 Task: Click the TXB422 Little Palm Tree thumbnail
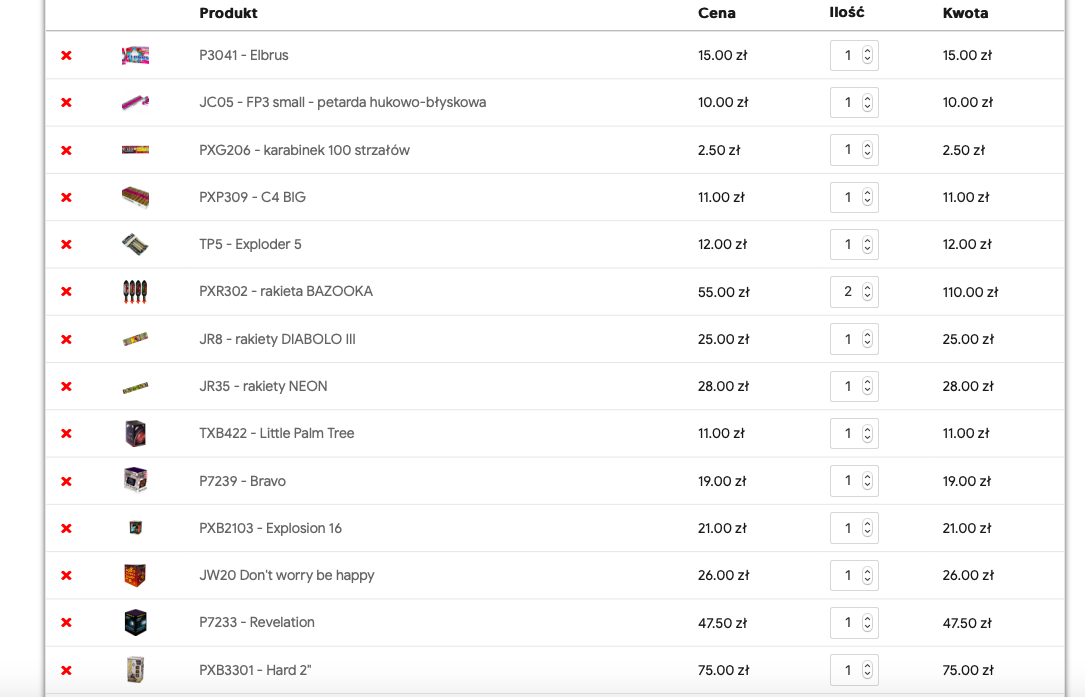coord(135,434)
